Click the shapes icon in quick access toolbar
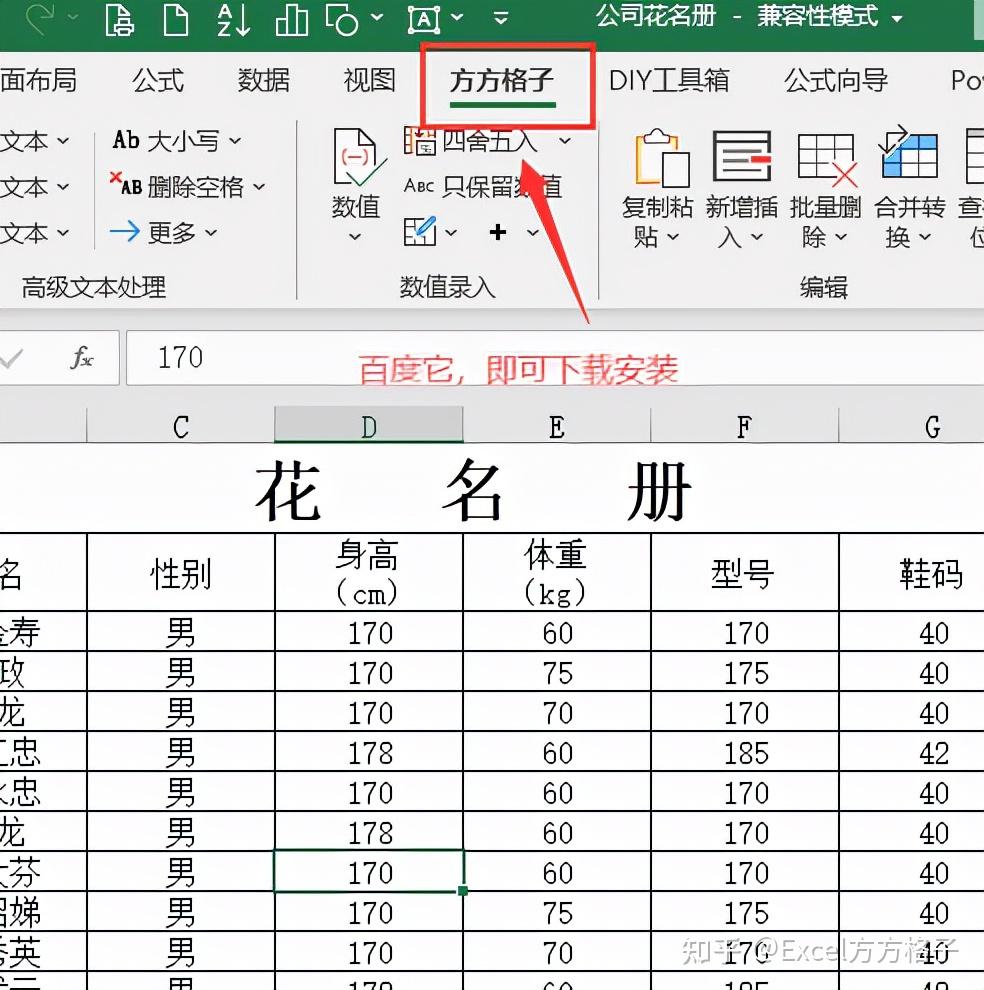The image size is (984, 990). pyautogui.click(x=342, y=19)
